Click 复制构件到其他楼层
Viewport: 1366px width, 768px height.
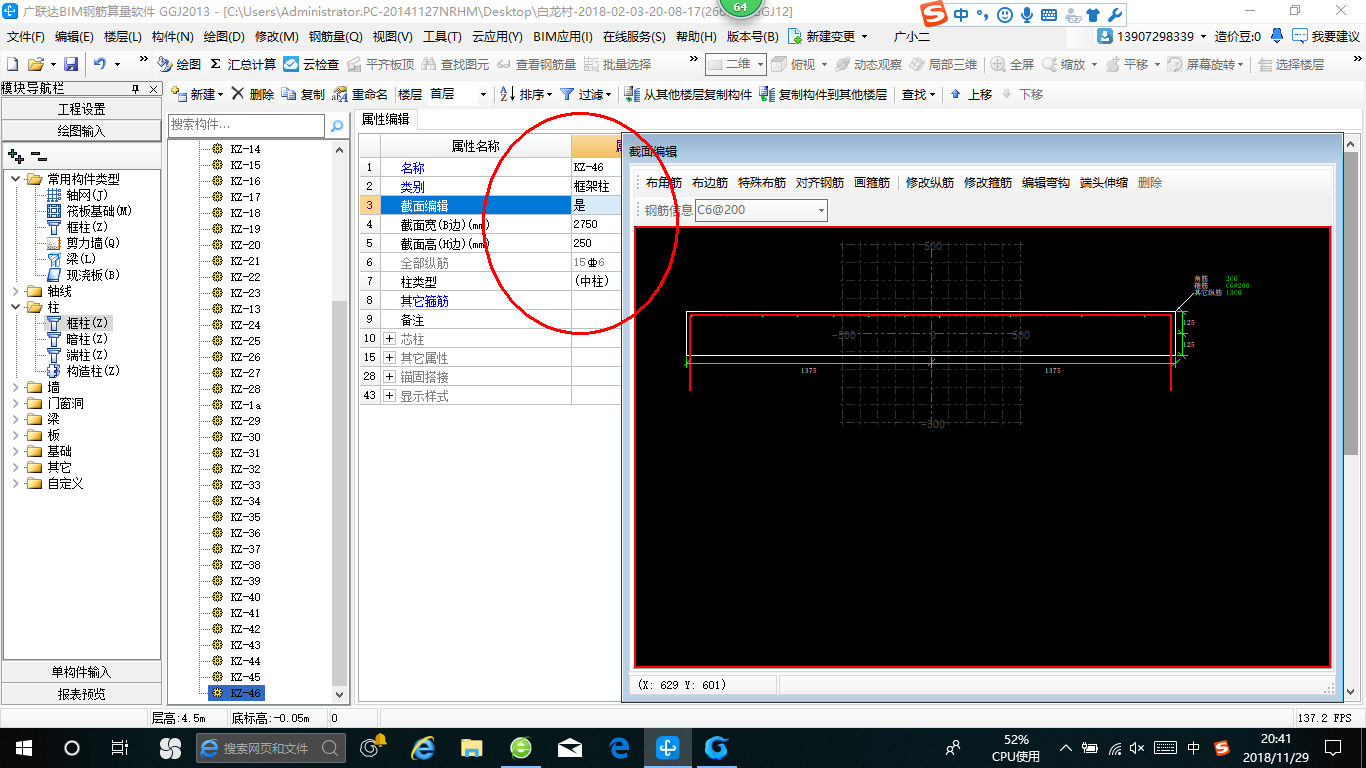tap(823, 94)
